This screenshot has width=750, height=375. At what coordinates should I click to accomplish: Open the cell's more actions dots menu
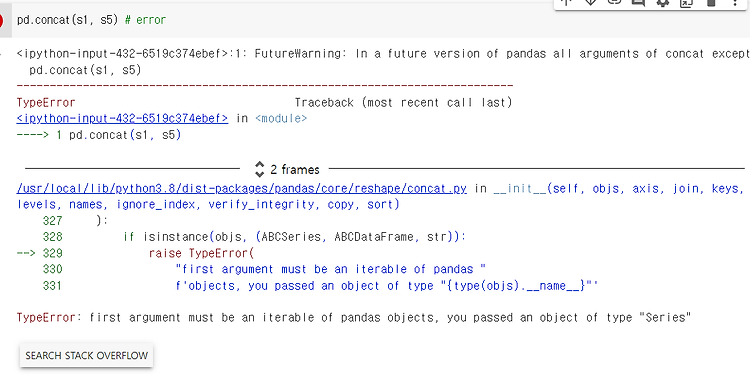click(x=735, y=3)
